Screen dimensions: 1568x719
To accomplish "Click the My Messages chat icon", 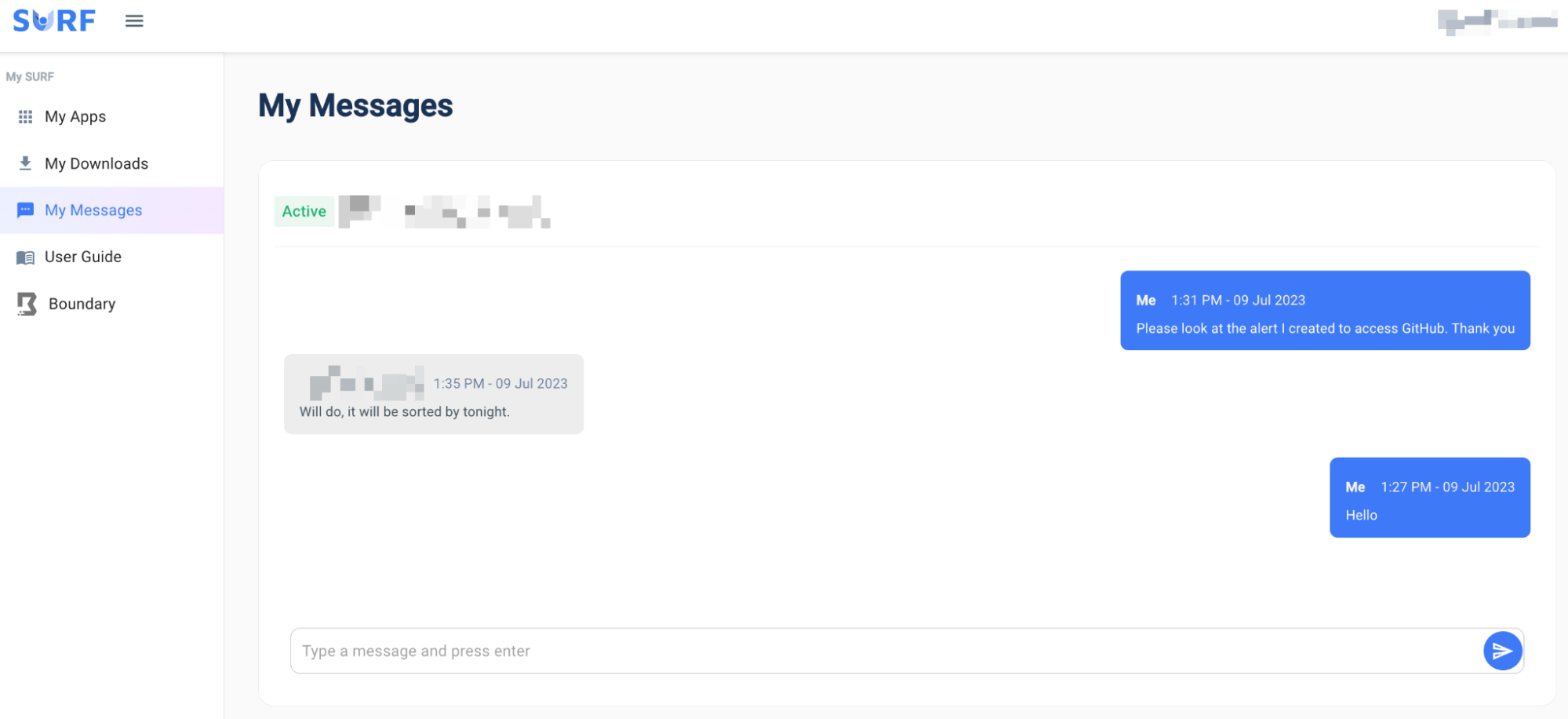I will click(x=25, y=210).
